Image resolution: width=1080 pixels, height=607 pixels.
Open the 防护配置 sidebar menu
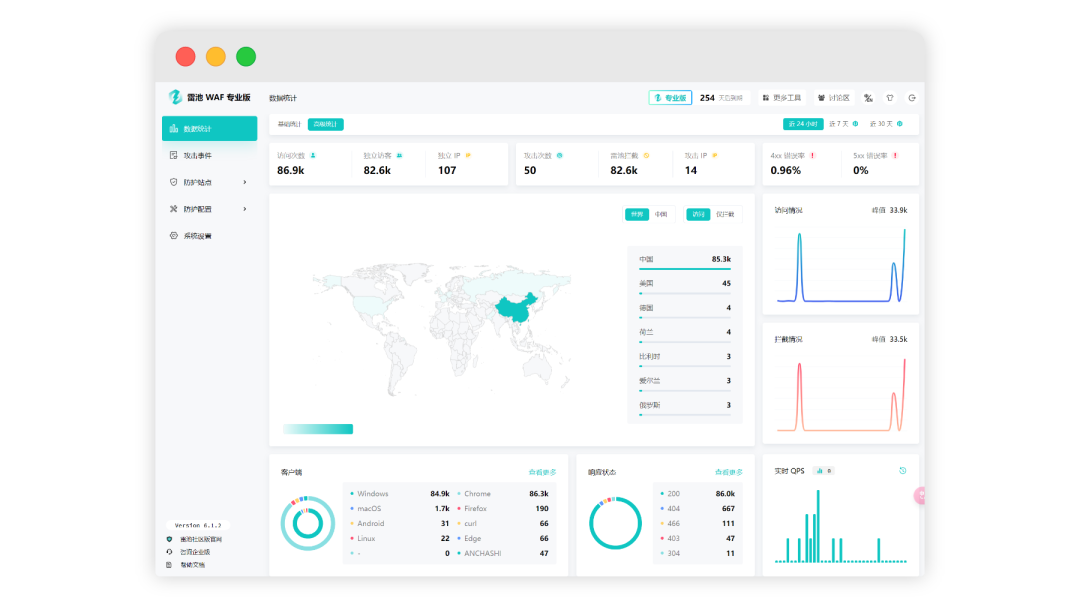(209, 209)
